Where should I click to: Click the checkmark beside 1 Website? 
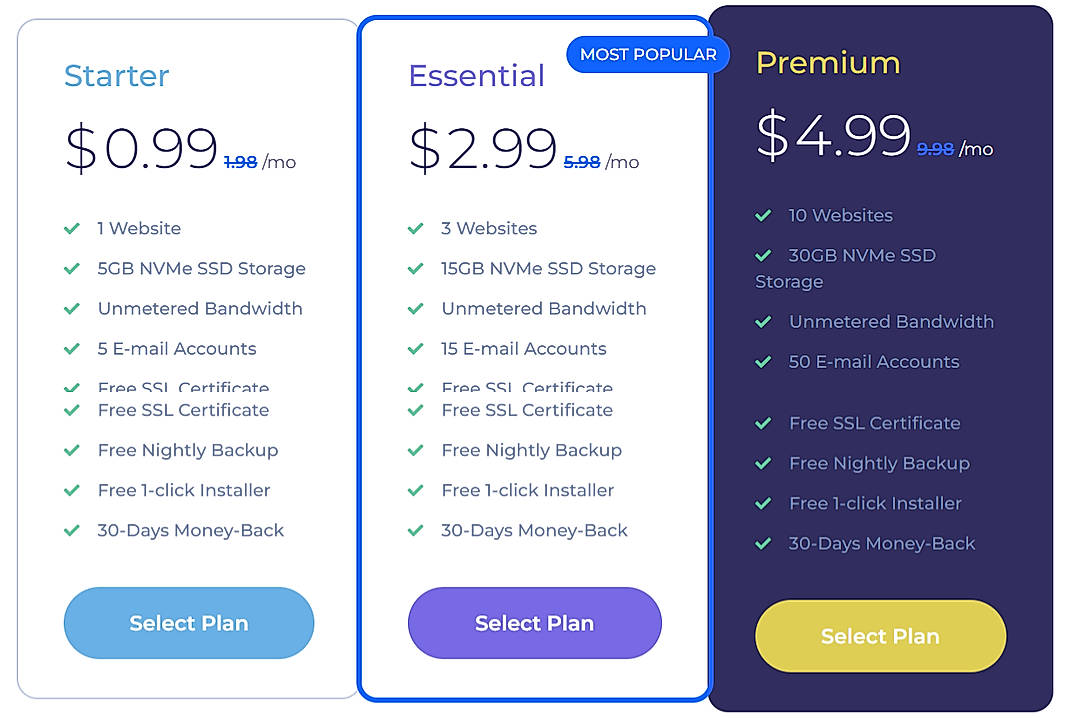pos(74,228)
